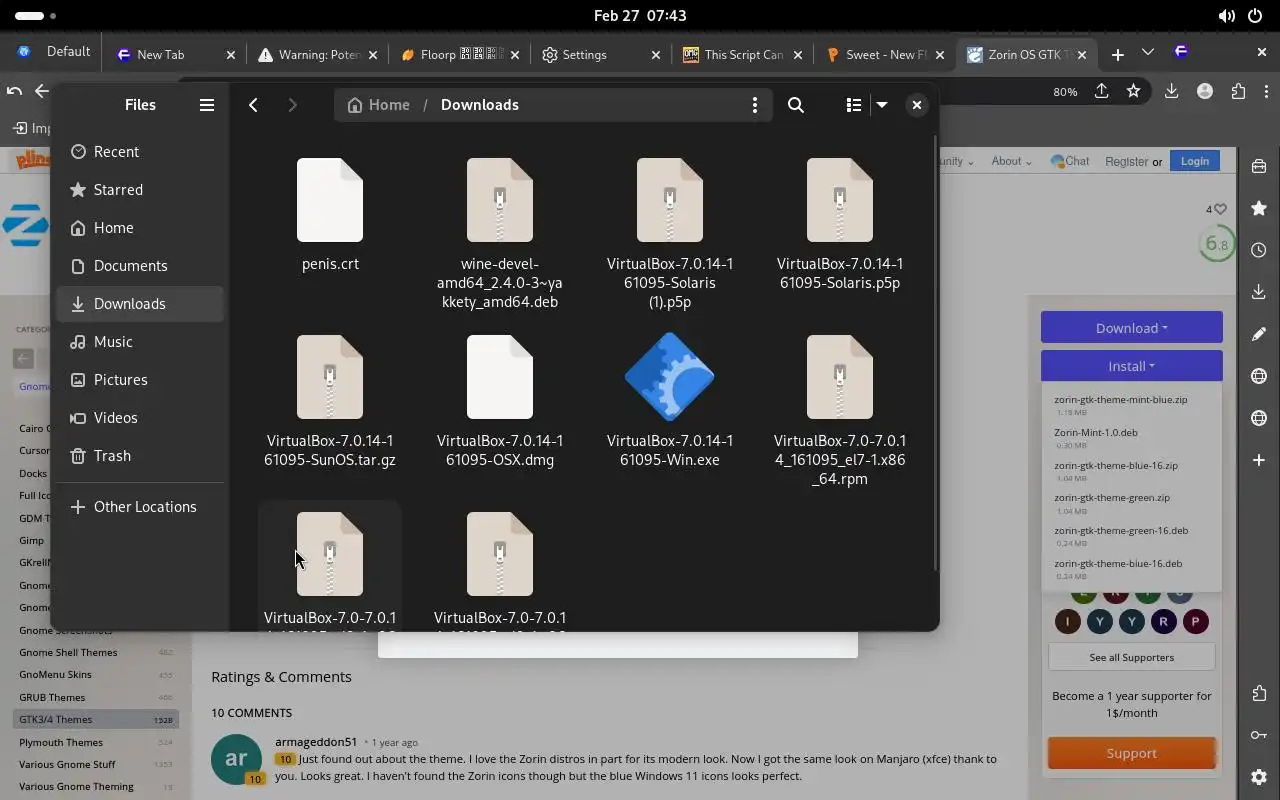Switch to the Default browser tab

53,52
